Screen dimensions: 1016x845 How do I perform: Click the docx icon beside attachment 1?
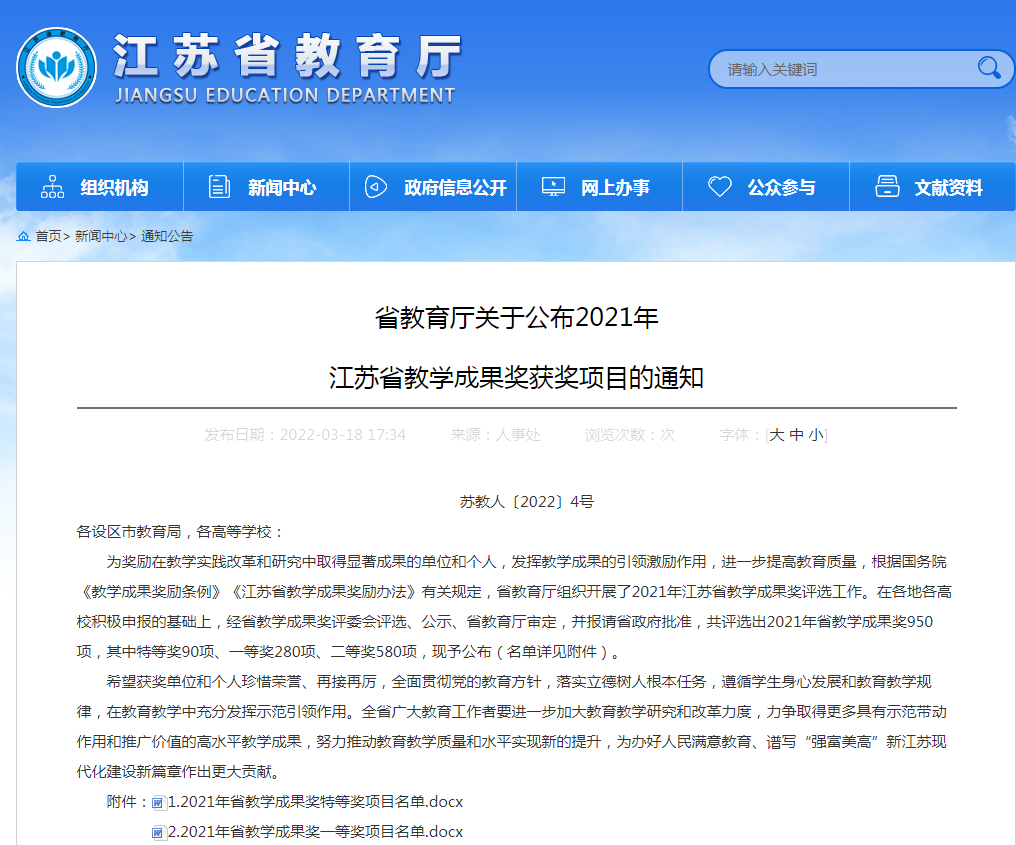[158, 803]
